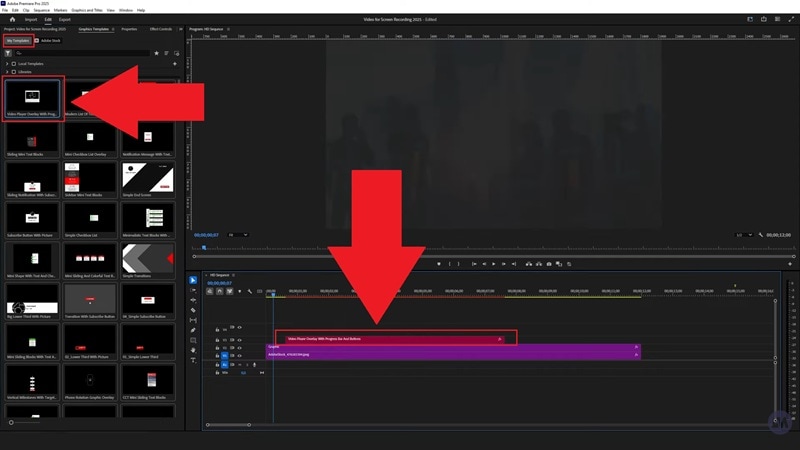Toggle Linked Selection in the timeline
This screenshot has width=800, height=450.
(230, 291)
